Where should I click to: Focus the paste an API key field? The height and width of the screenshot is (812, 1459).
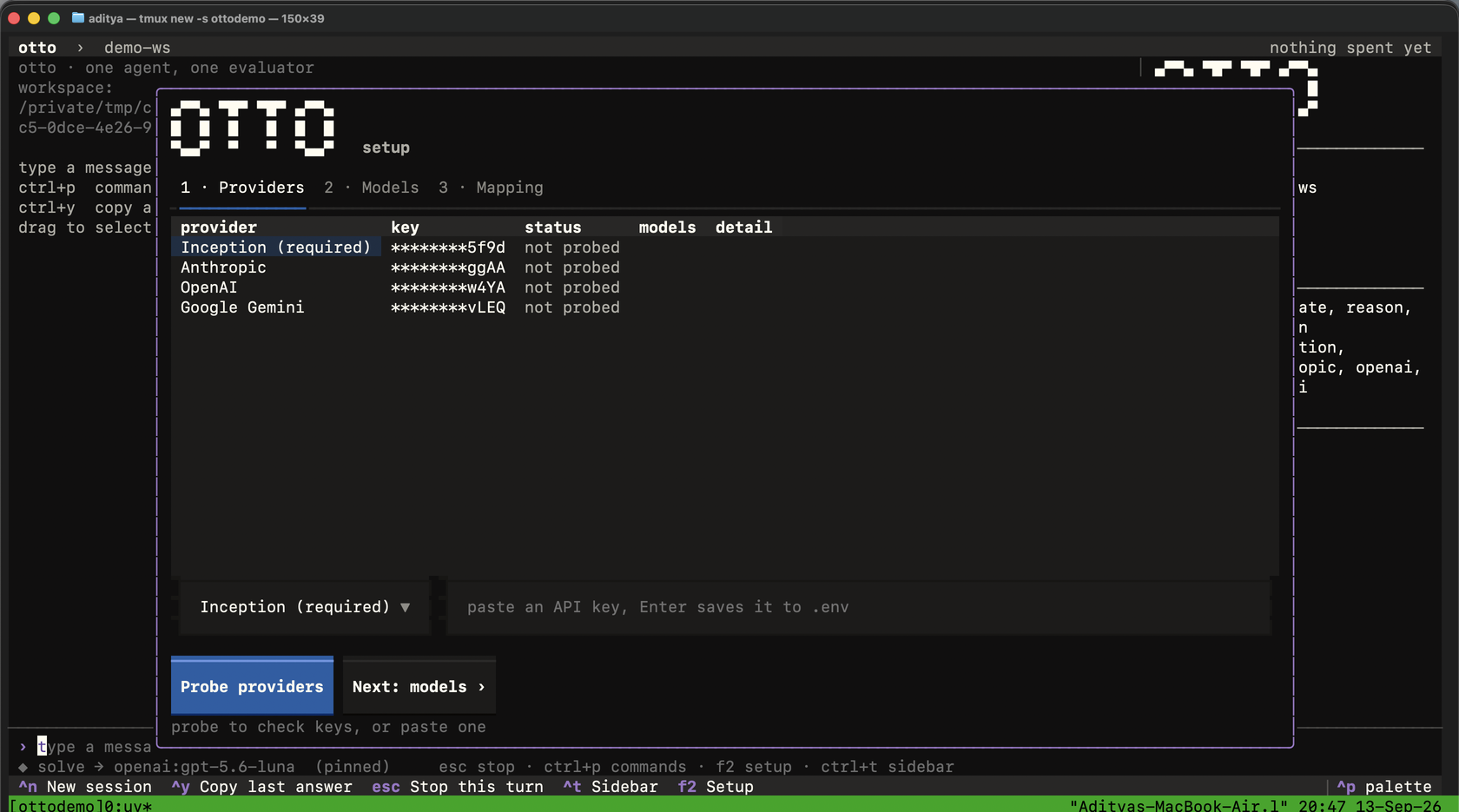click(859, 607)
